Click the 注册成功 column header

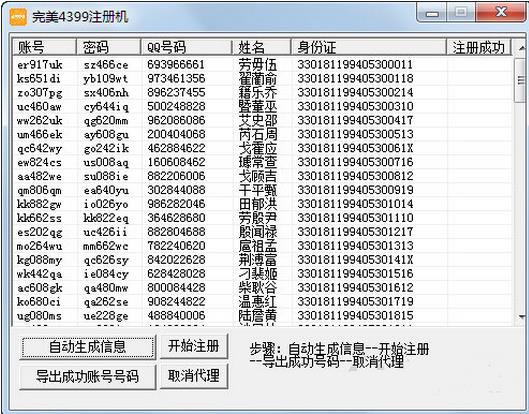479,47
